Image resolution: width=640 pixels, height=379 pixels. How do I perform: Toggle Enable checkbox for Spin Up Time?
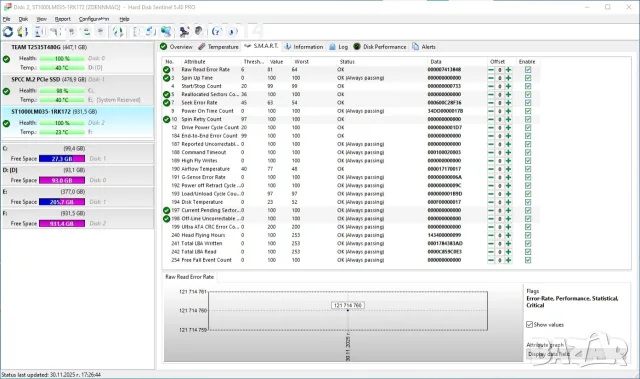coord(528,78)
